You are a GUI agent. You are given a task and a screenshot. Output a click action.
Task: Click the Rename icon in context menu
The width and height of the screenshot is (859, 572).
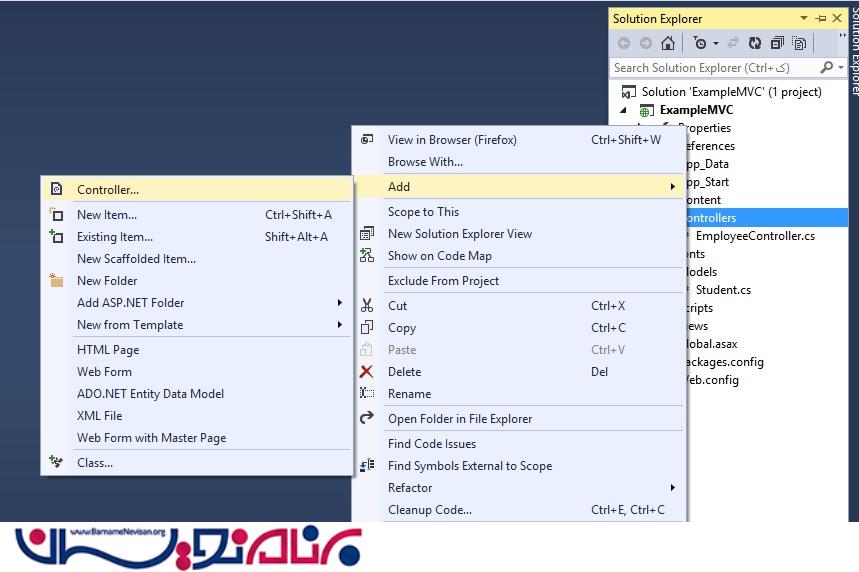pos(366,393)
